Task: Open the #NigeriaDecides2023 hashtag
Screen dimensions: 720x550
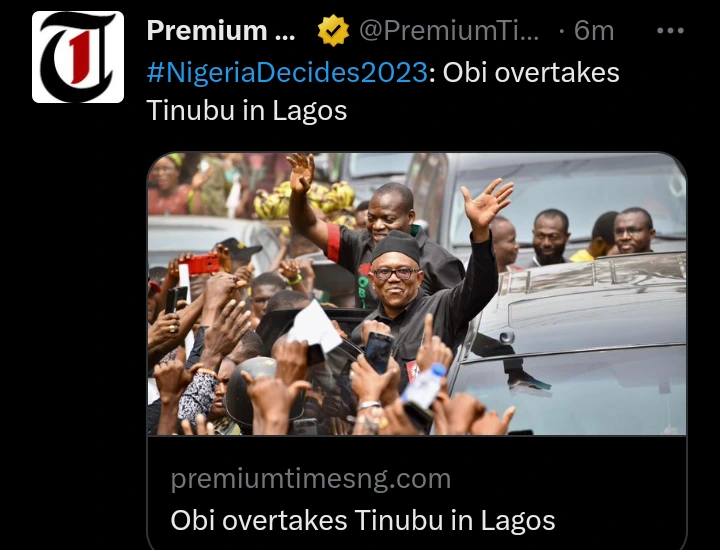Action: [287, 72]
